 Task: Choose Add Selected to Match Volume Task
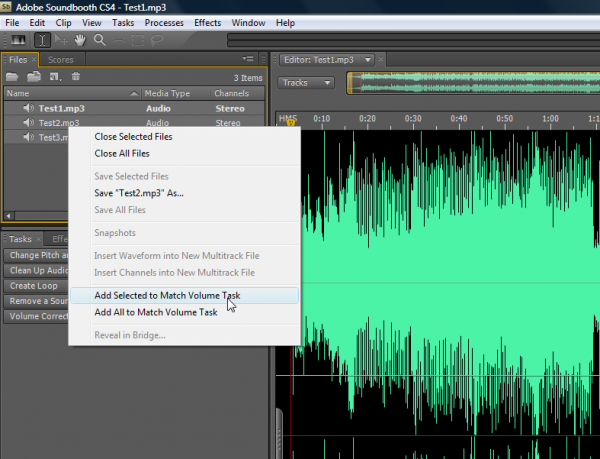pyautogui.click(x=184, y=296)
